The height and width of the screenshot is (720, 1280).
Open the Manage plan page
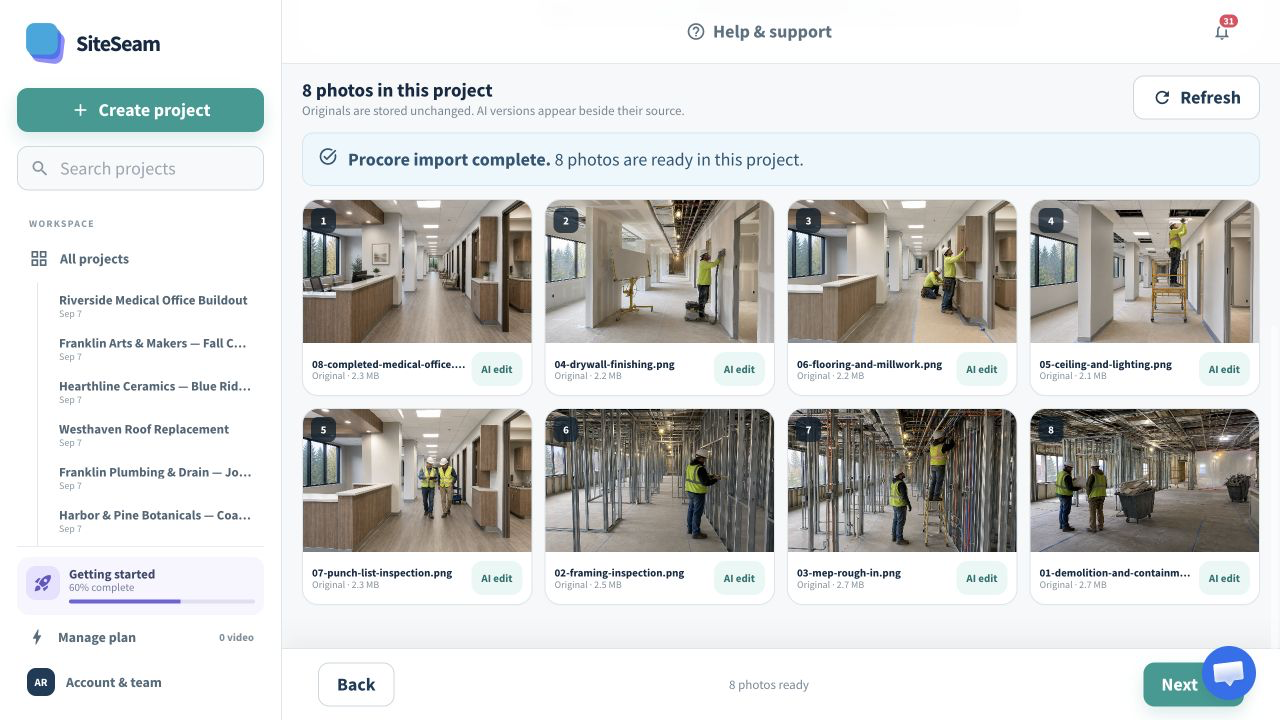coord(140,637)
